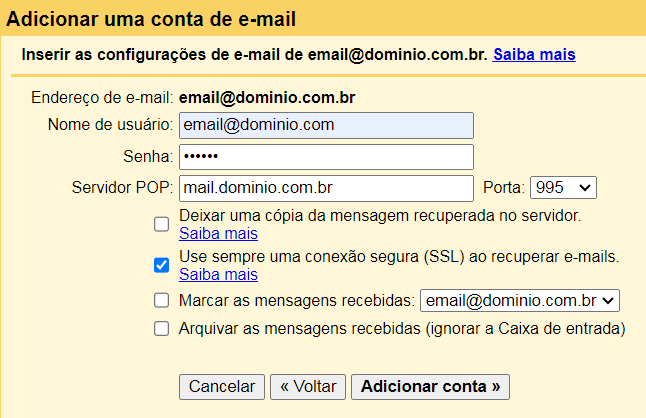This screenshot has width=646, height=418.
Task: Click the Servidor POP text field
Action: coord(325,188)
